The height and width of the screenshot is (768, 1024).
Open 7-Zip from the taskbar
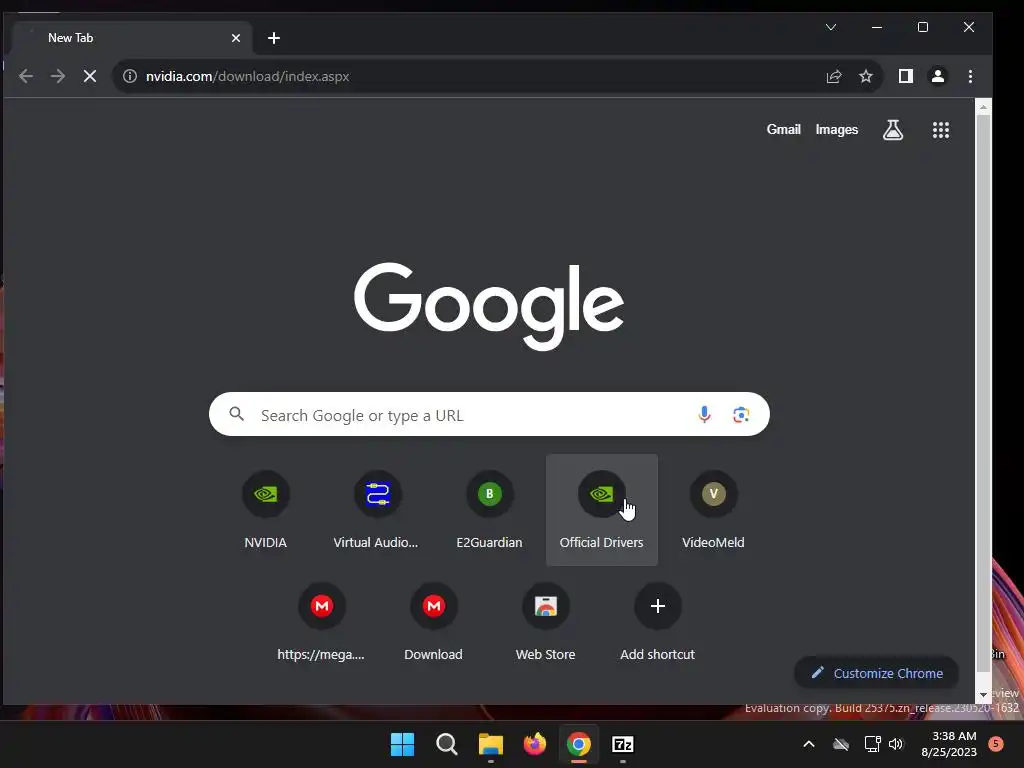[623, 744]
